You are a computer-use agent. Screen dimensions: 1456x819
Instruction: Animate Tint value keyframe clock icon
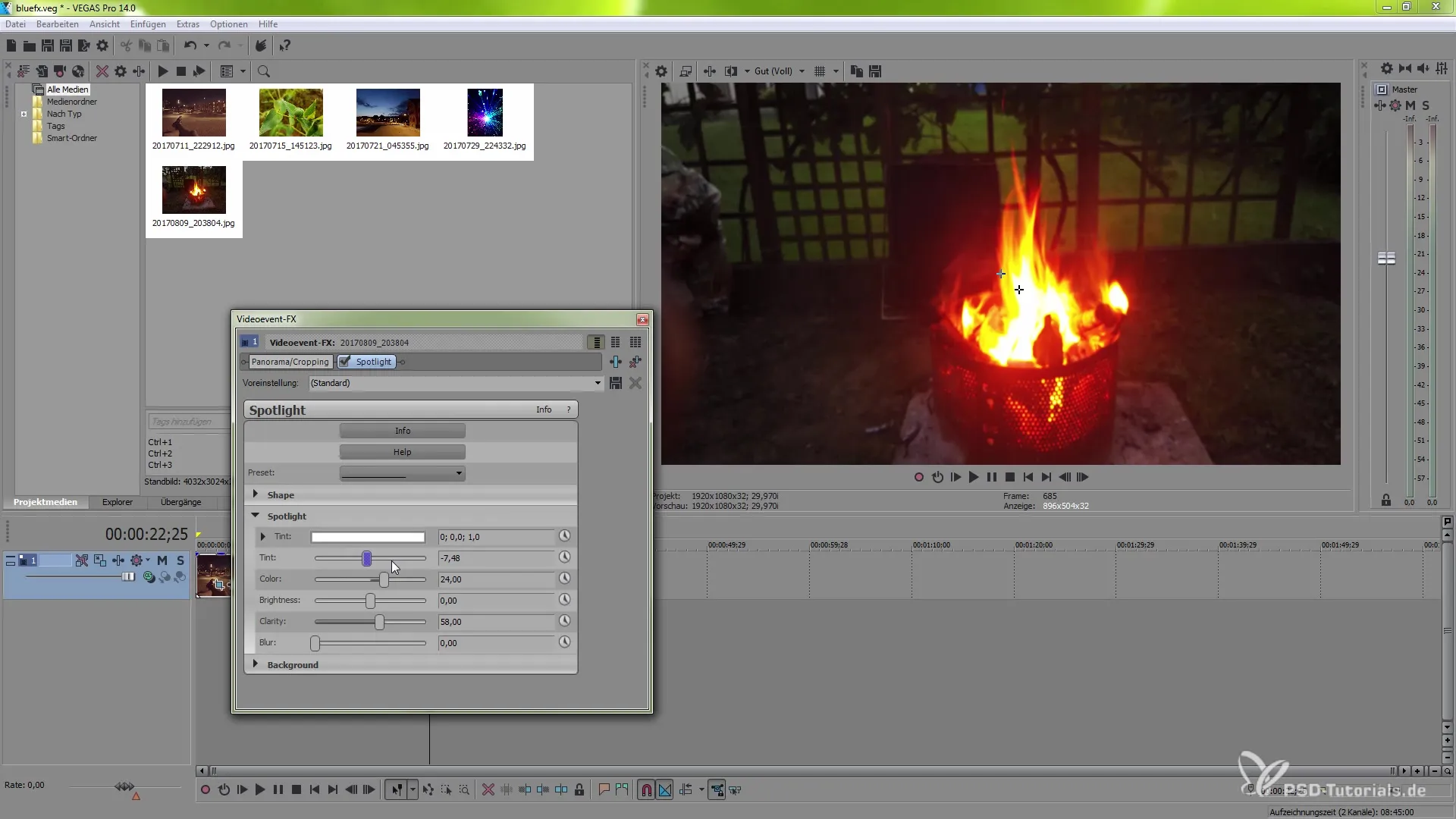pyautogui.click(x=564, y=557)
